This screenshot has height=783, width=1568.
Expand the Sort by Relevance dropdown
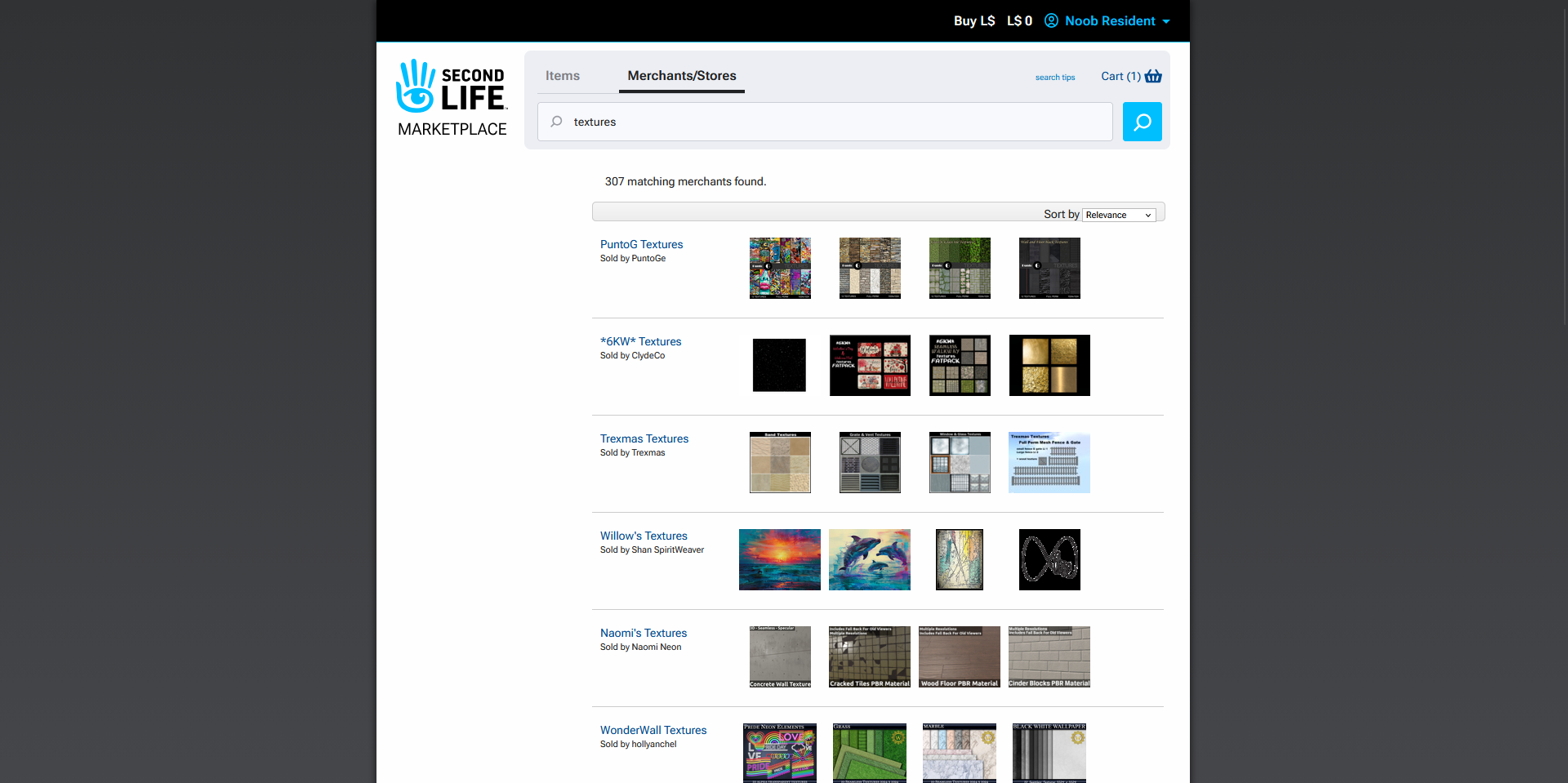1119,215
